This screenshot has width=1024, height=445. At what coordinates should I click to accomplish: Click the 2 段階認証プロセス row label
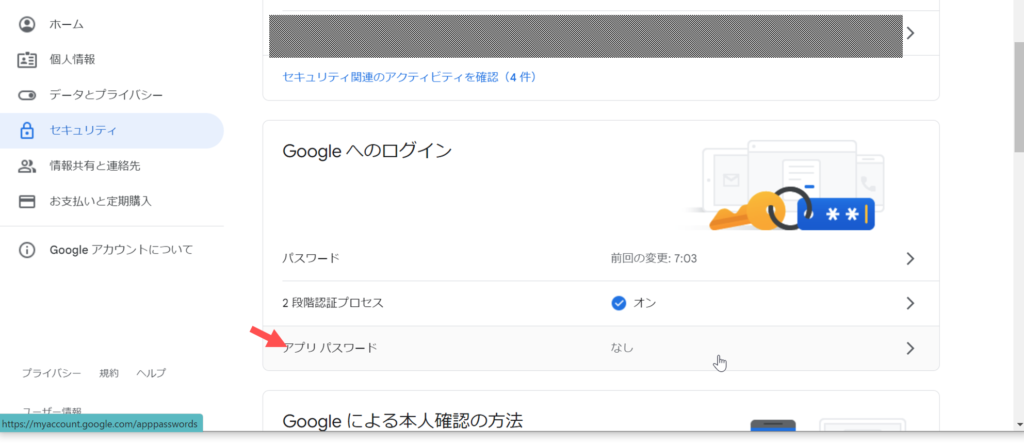coord(332,303)
